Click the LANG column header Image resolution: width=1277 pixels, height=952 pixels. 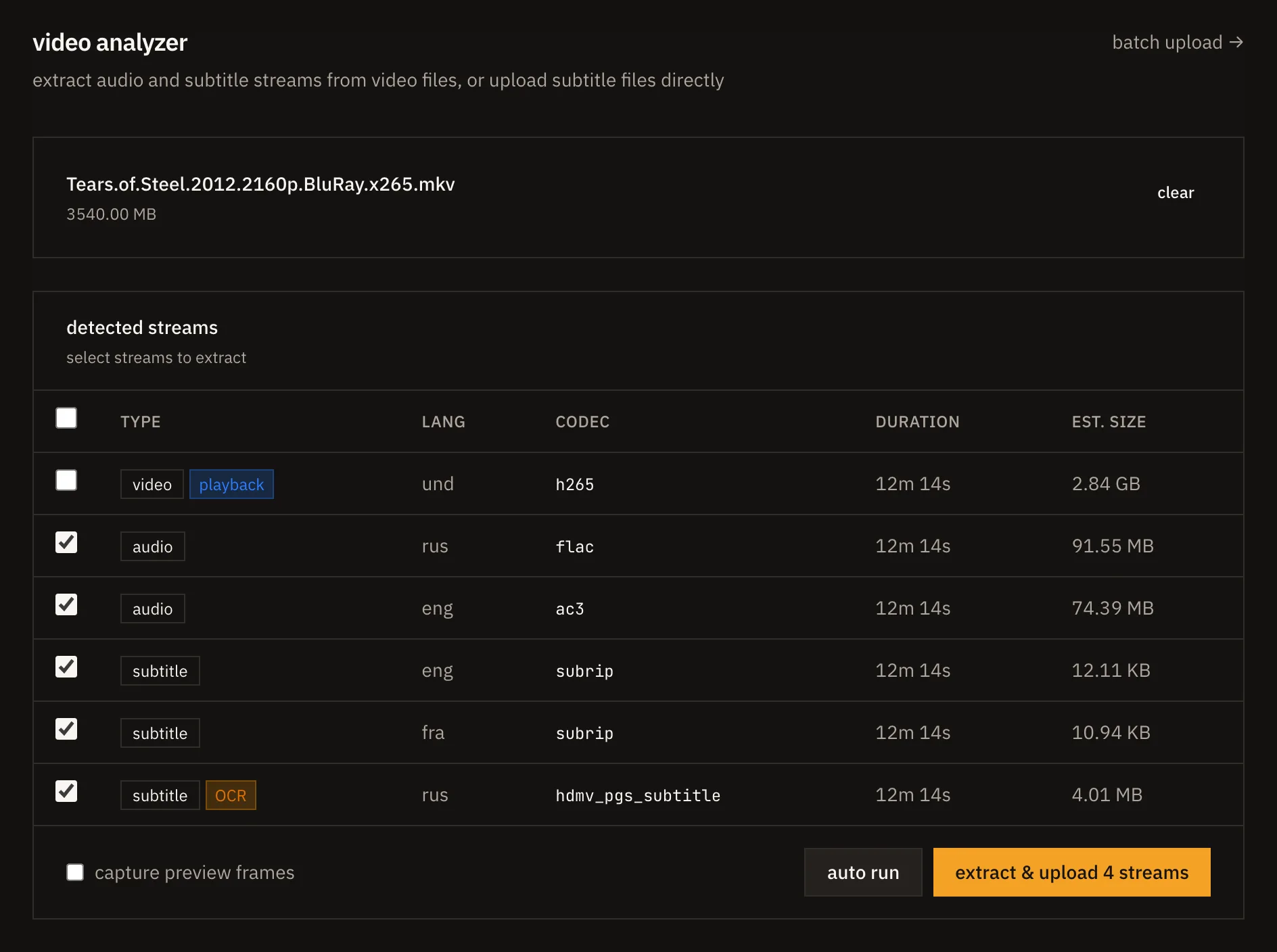(444, 422)
